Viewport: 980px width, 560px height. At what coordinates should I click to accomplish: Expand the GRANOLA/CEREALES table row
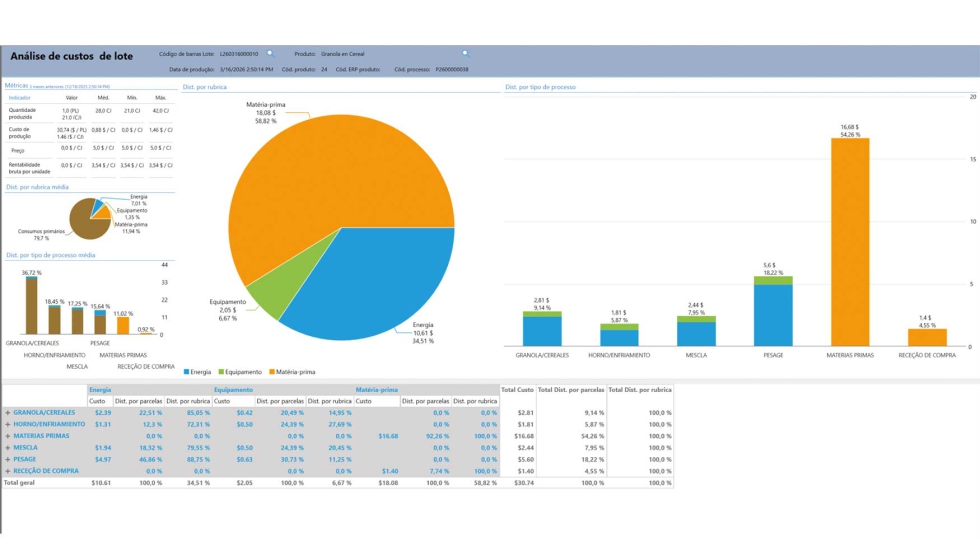(8, 413)
